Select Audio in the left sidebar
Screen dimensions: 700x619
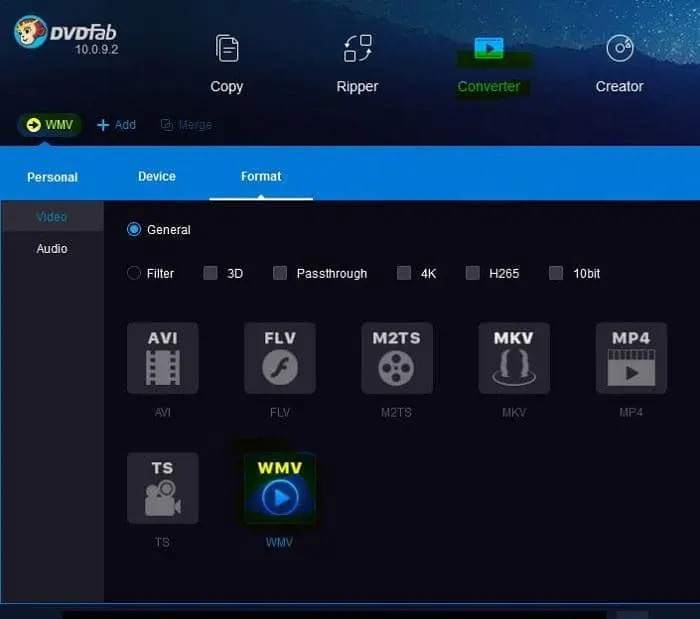(52, 248)
